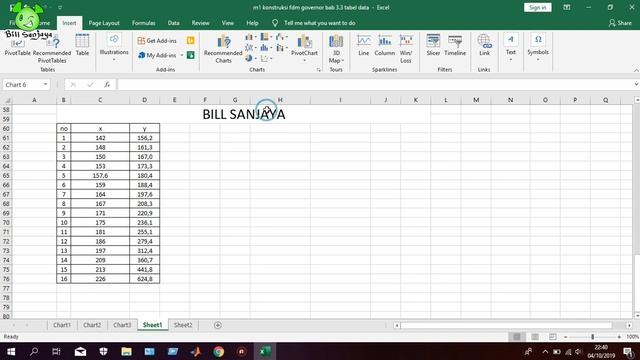Click the Sign in button
Image resolution: width=640 pixels, height=360 pixels.
(538, 7)
